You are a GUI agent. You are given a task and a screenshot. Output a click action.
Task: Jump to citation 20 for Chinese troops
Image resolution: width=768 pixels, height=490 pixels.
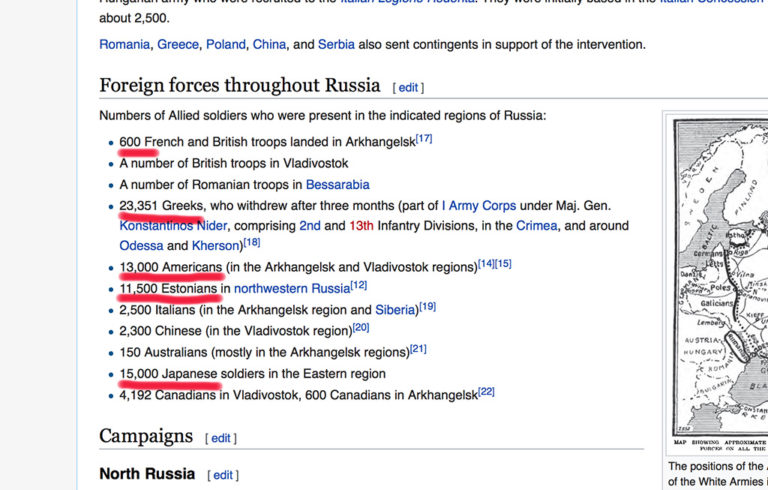tap(361, 328)
